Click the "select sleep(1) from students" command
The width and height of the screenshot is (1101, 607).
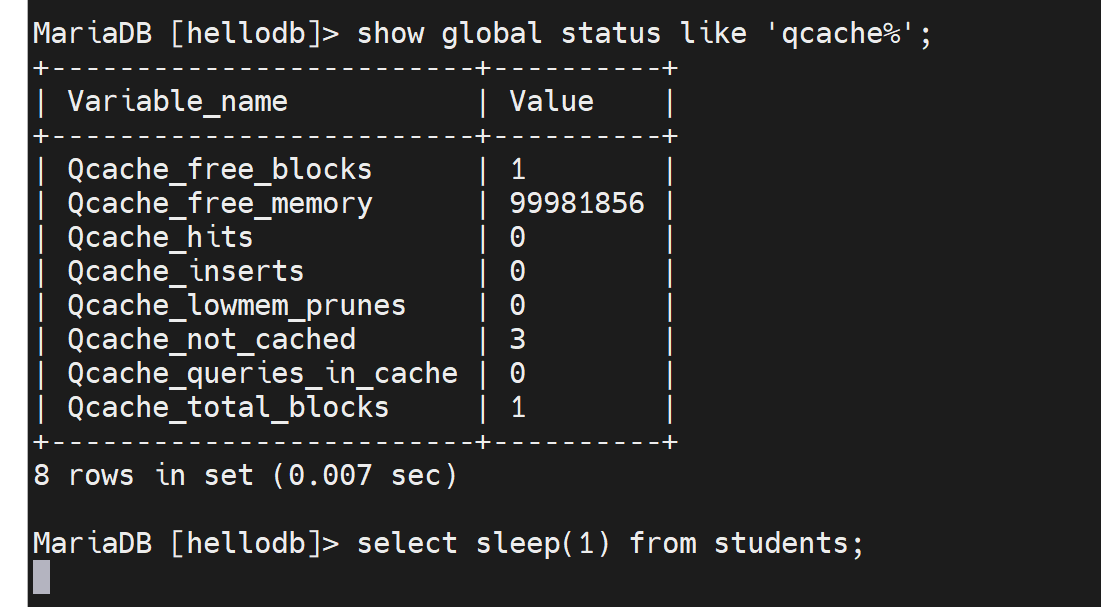[x=609, y=543]
